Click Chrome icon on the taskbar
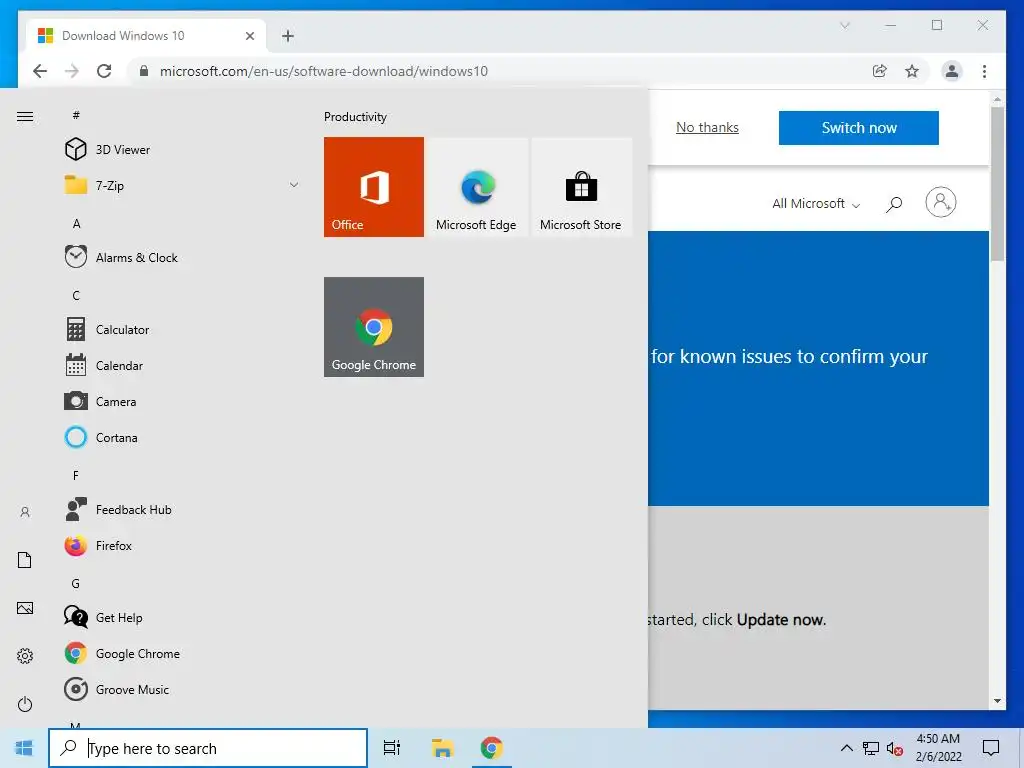Viewport: 1024px width, 768px height. coord(491,748)
